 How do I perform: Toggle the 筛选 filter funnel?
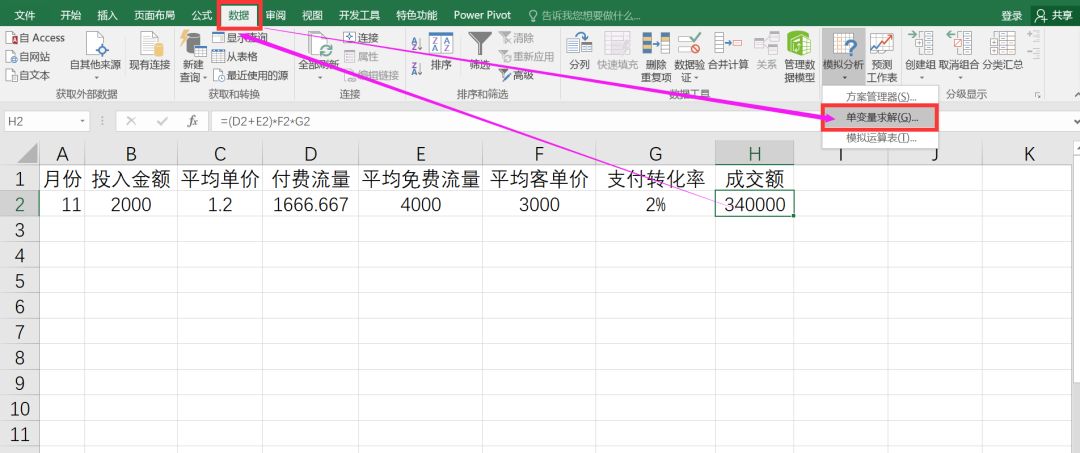(x=480, y=52)
